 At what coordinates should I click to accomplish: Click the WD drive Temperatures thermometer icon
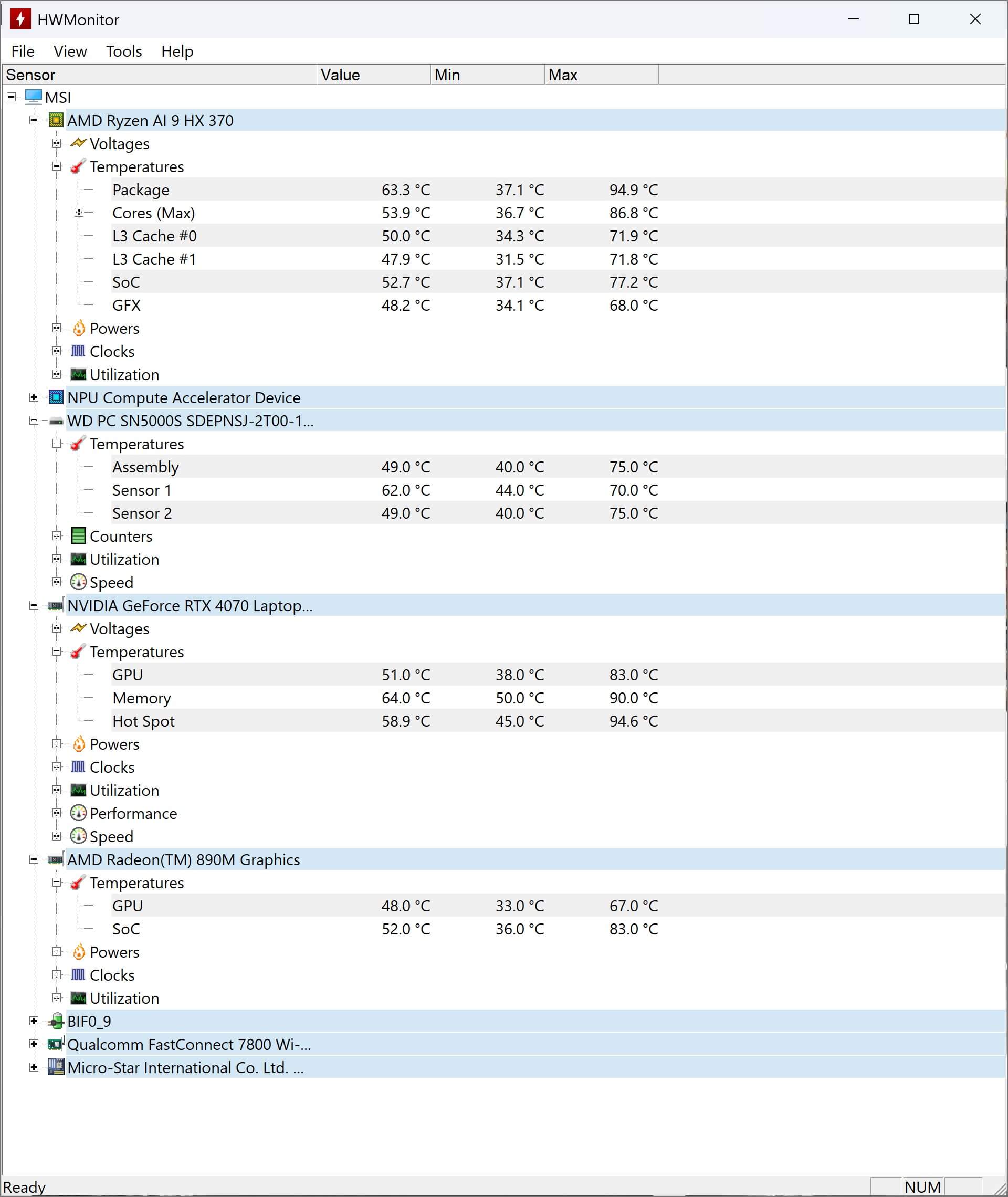pyautogui.click(x=78, y=444)
